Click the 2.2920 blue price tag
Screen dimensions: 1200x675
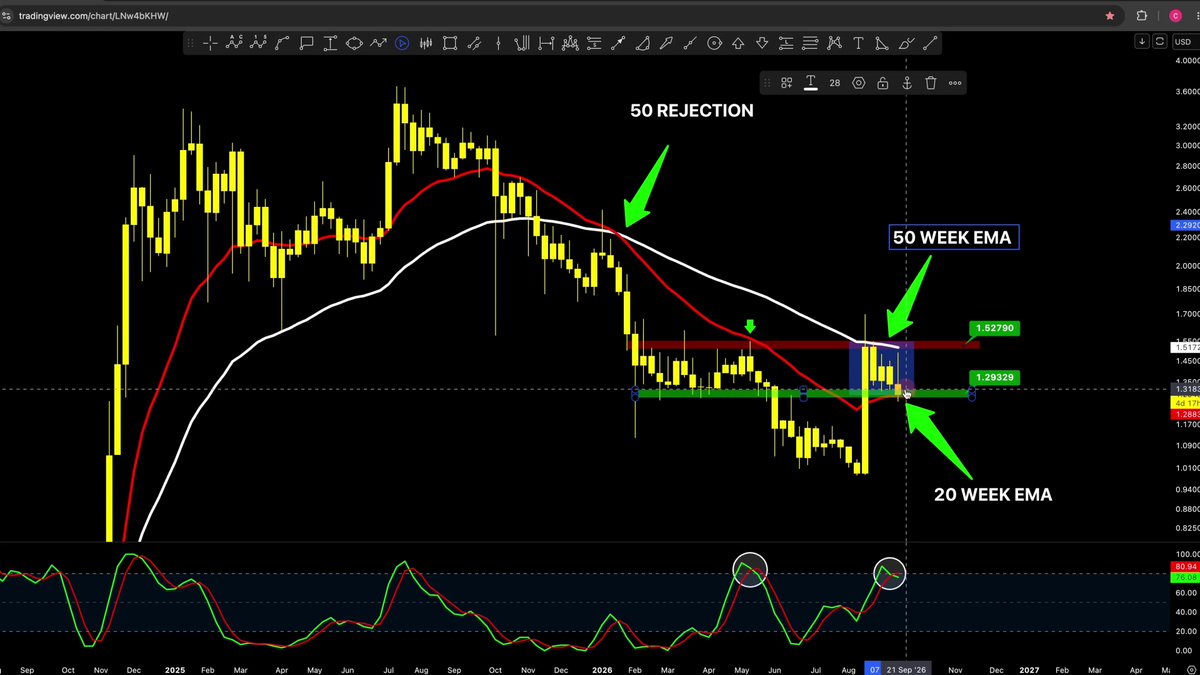[1184, 226]
